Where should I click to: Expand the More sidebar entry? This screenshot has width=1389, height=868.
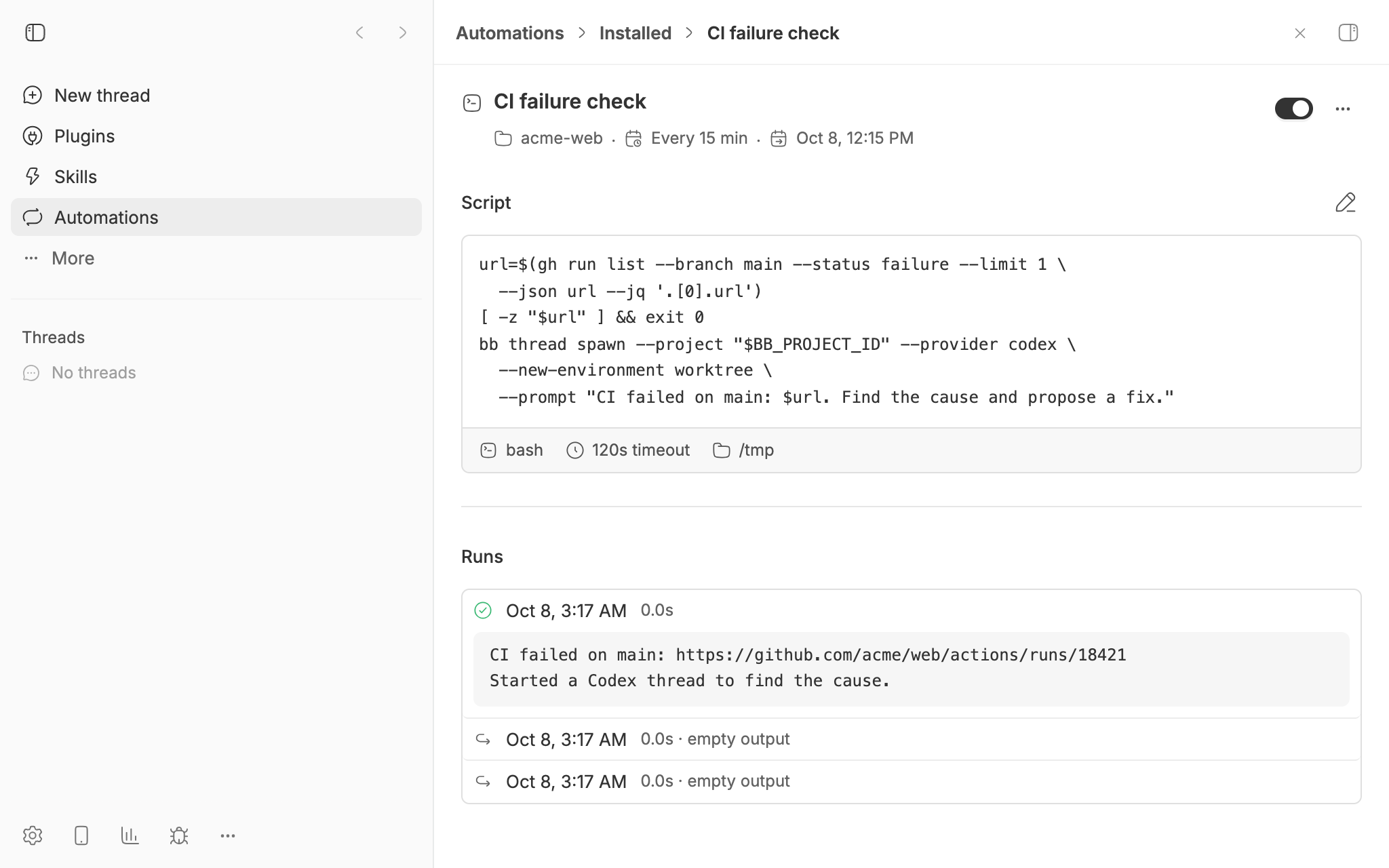tap(216, 258)
